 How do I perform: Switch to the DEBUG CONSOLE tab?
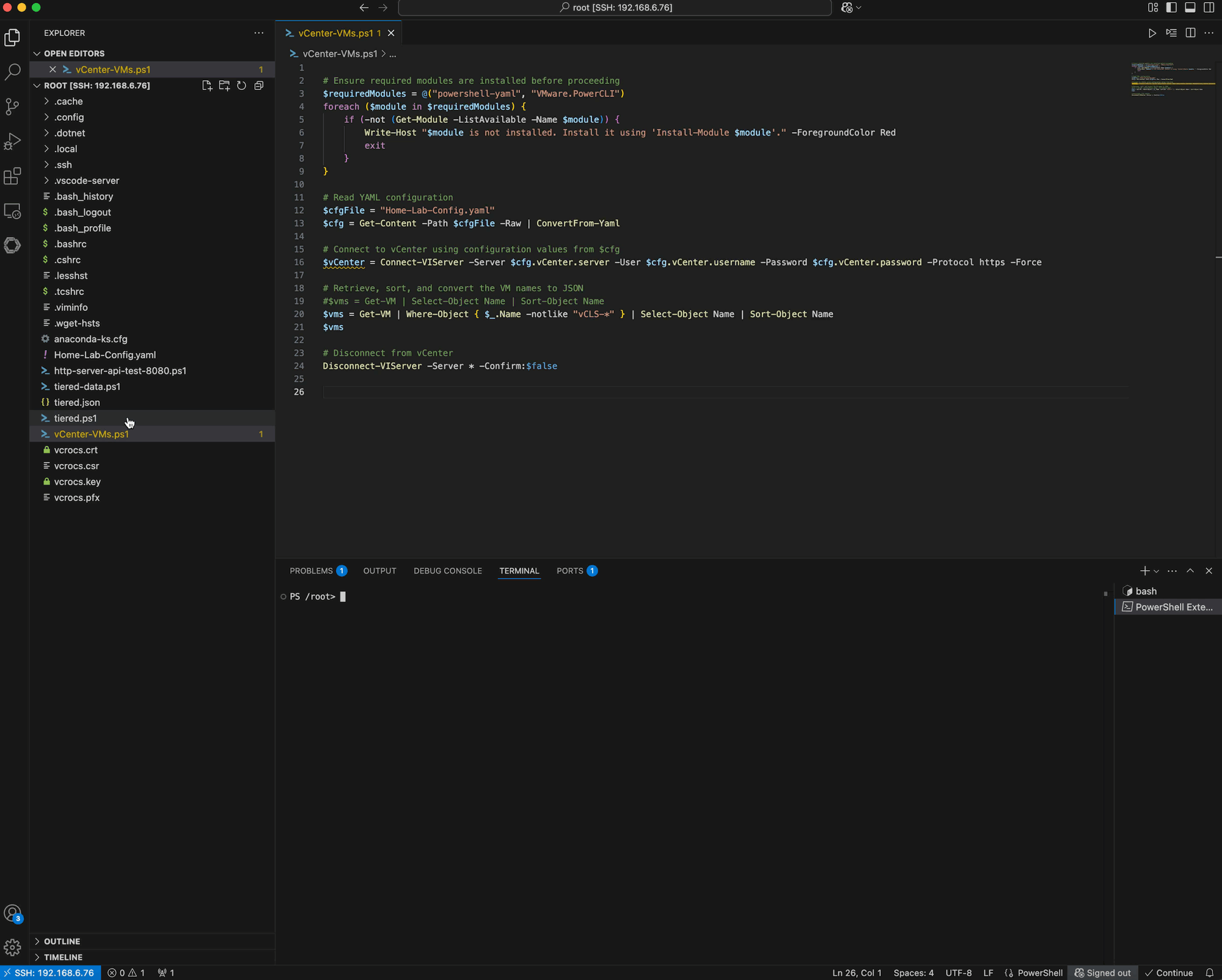click(x=447, y=571)
